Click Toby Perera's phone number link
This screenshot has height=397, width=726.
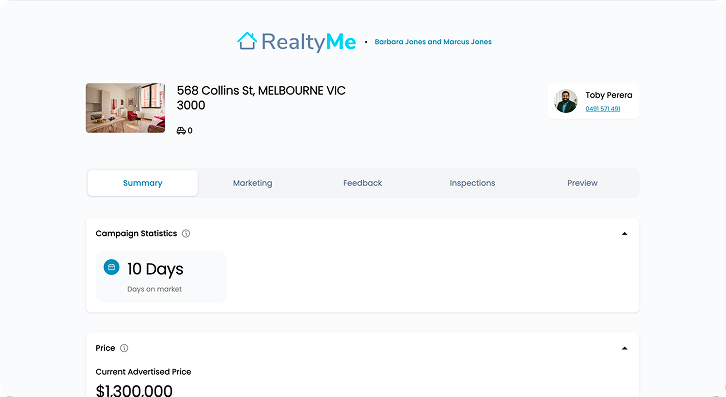click(603, 109)
